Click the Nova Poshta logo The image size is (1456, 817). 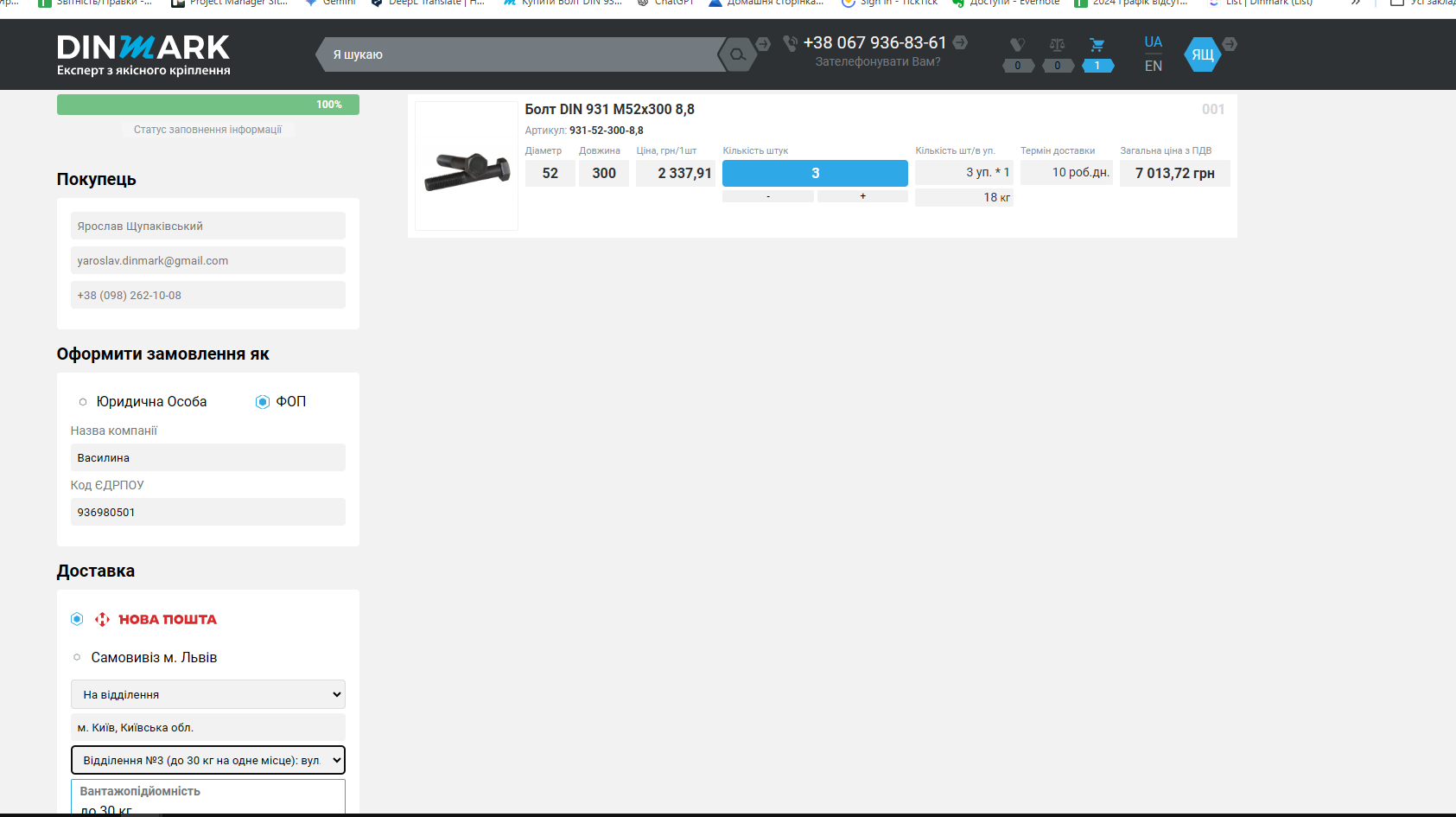pos(156,619)
